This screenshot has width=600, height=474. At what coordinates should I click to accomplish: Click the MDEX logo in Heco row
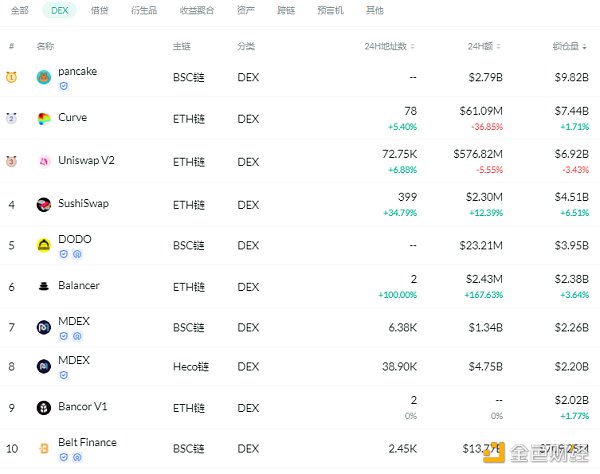[x=44, y=366]
